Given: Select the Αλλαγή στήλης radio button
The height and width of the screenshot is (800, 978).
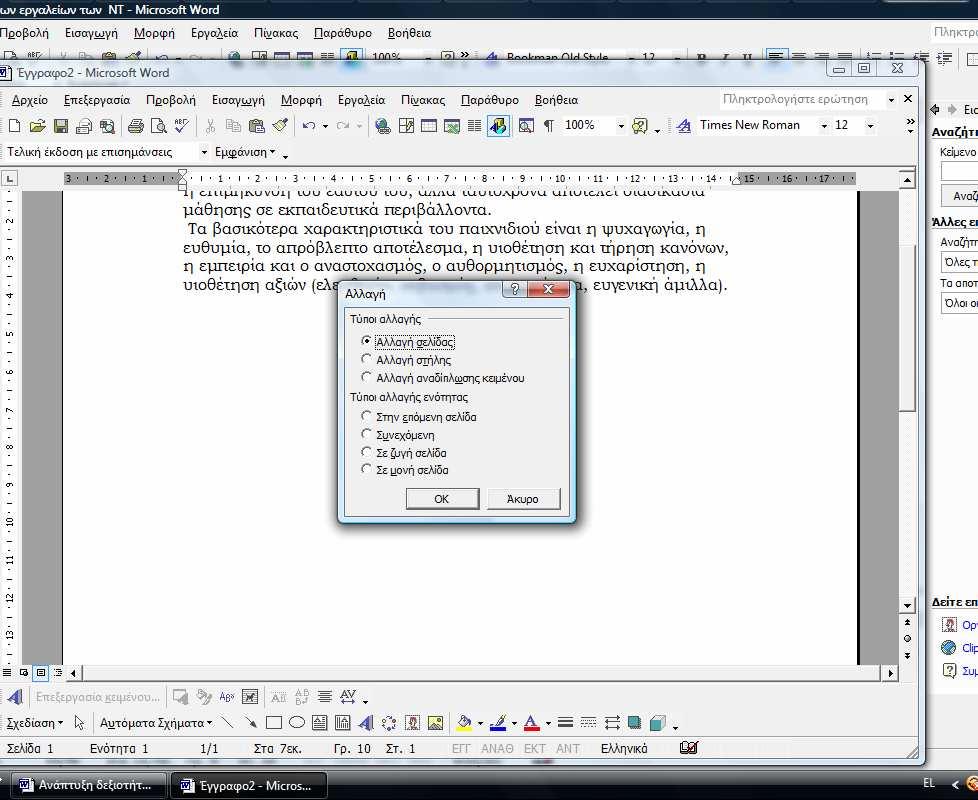Looking at the screenshot, I should tap(366, 359).
